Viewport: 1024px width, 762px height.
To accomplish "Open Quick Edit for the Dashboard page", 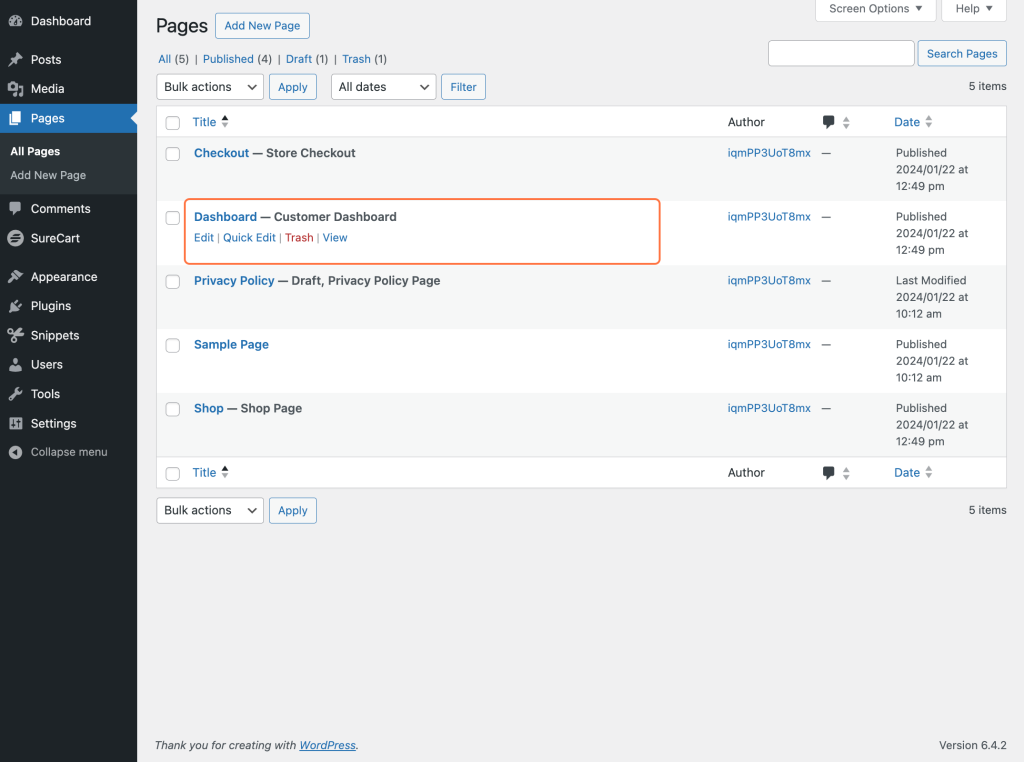I will pyautogui.click(x=249, y=237).
